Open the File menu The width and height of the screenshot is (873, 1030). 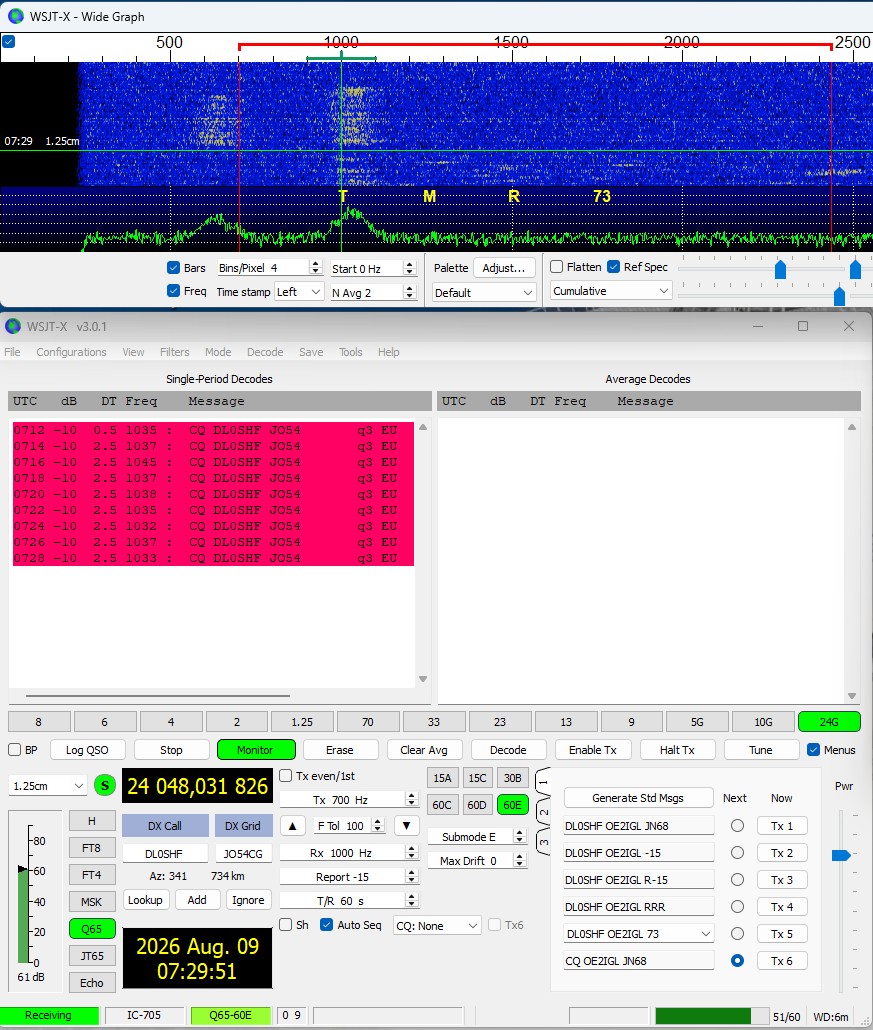[x=12, y=352]
